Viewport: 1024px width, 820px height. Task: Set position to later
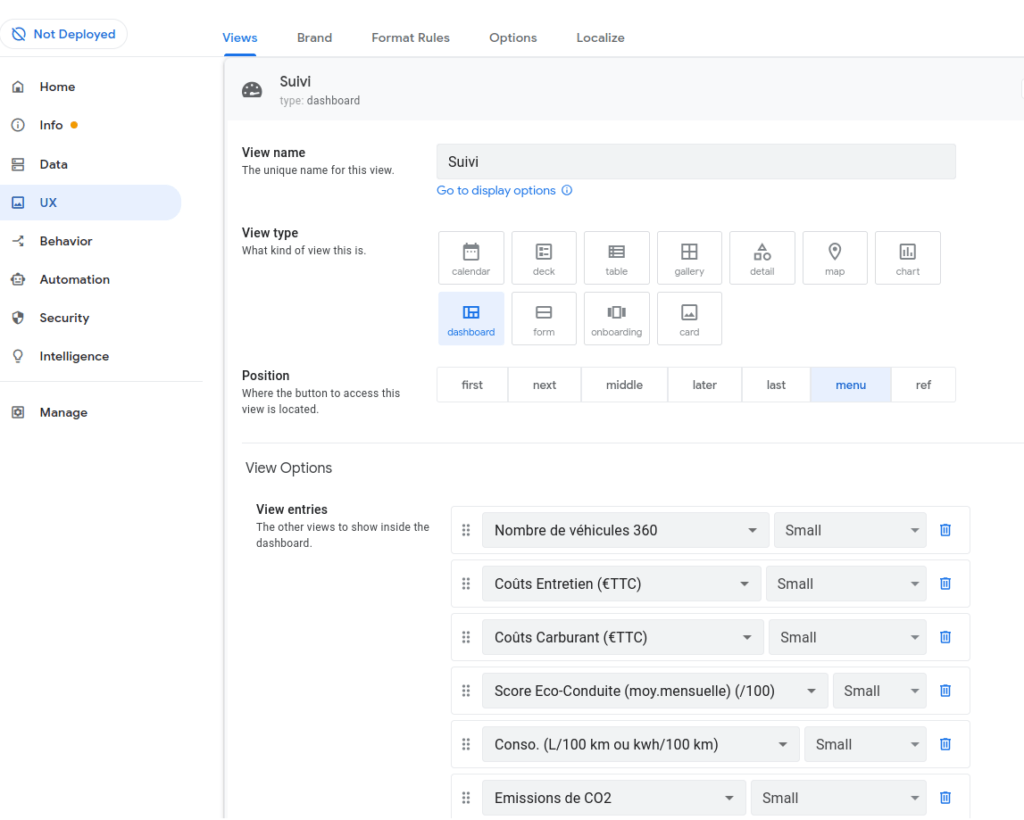[705, 385]
